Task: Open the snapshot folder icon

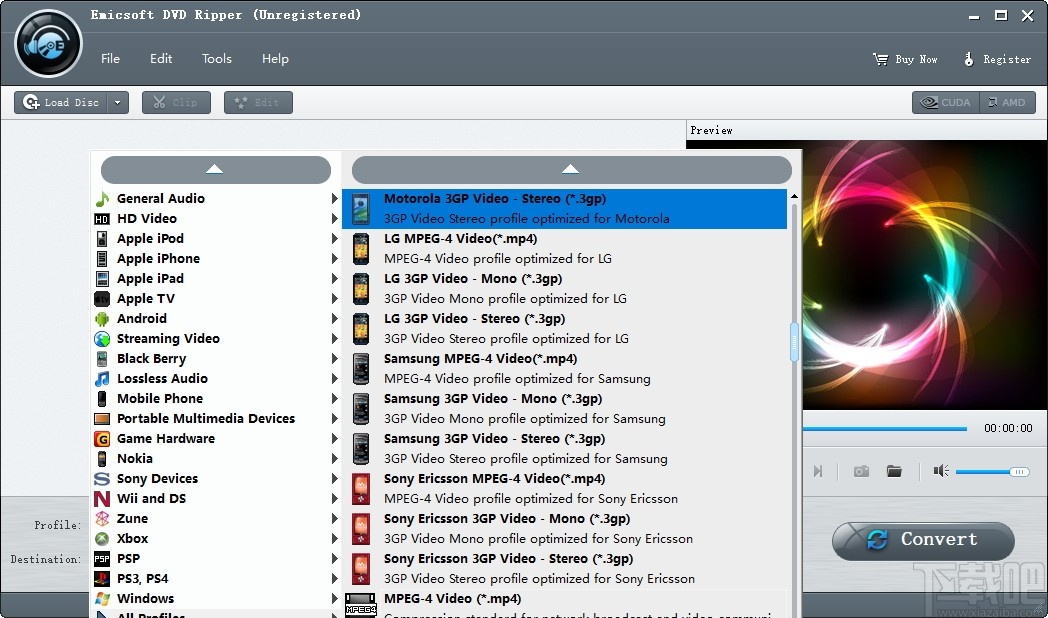Action: pyautogui.click(x=895, y=470)
